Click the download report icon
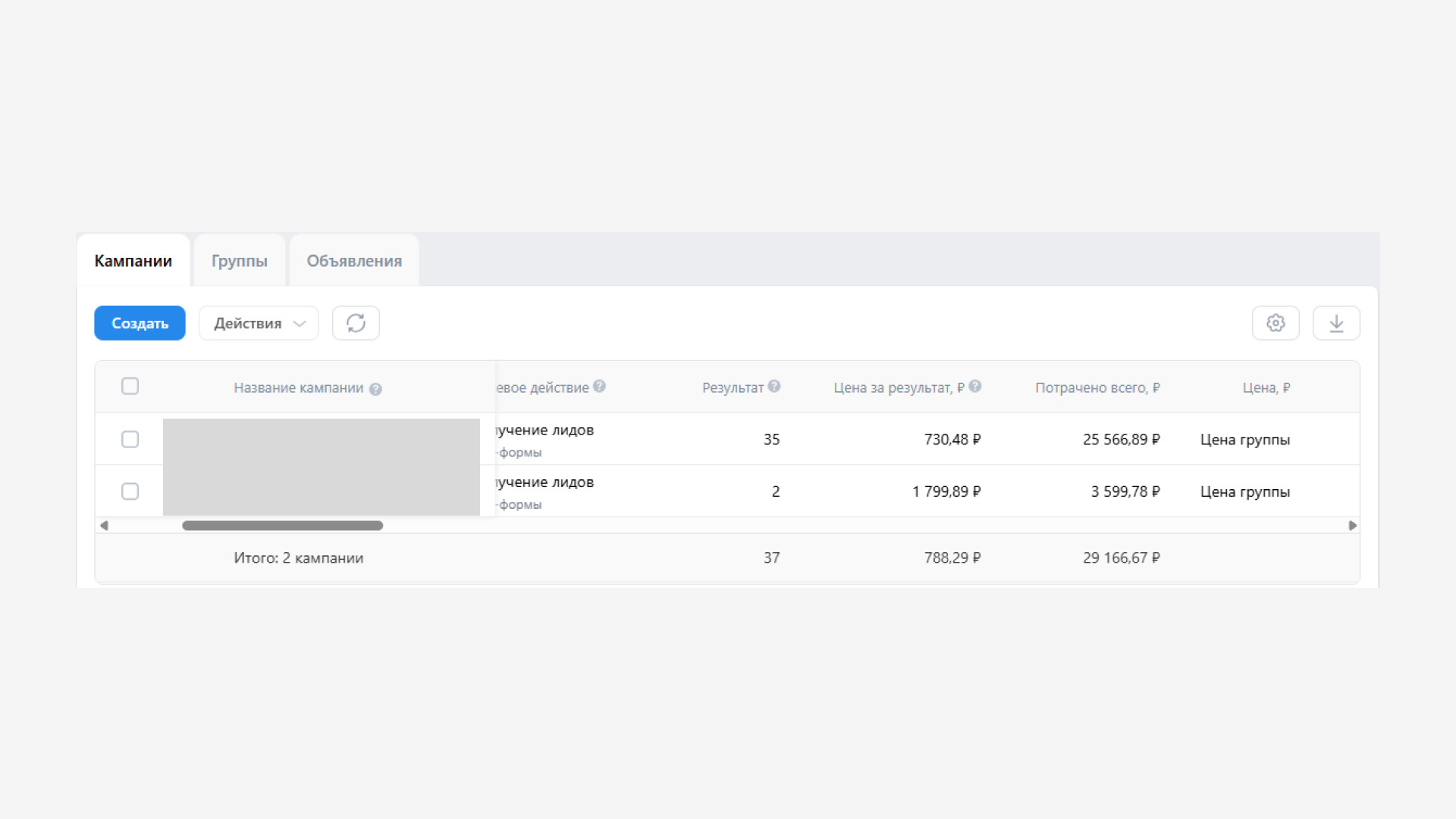The image size is (1456, 819). click(1336, 323)
